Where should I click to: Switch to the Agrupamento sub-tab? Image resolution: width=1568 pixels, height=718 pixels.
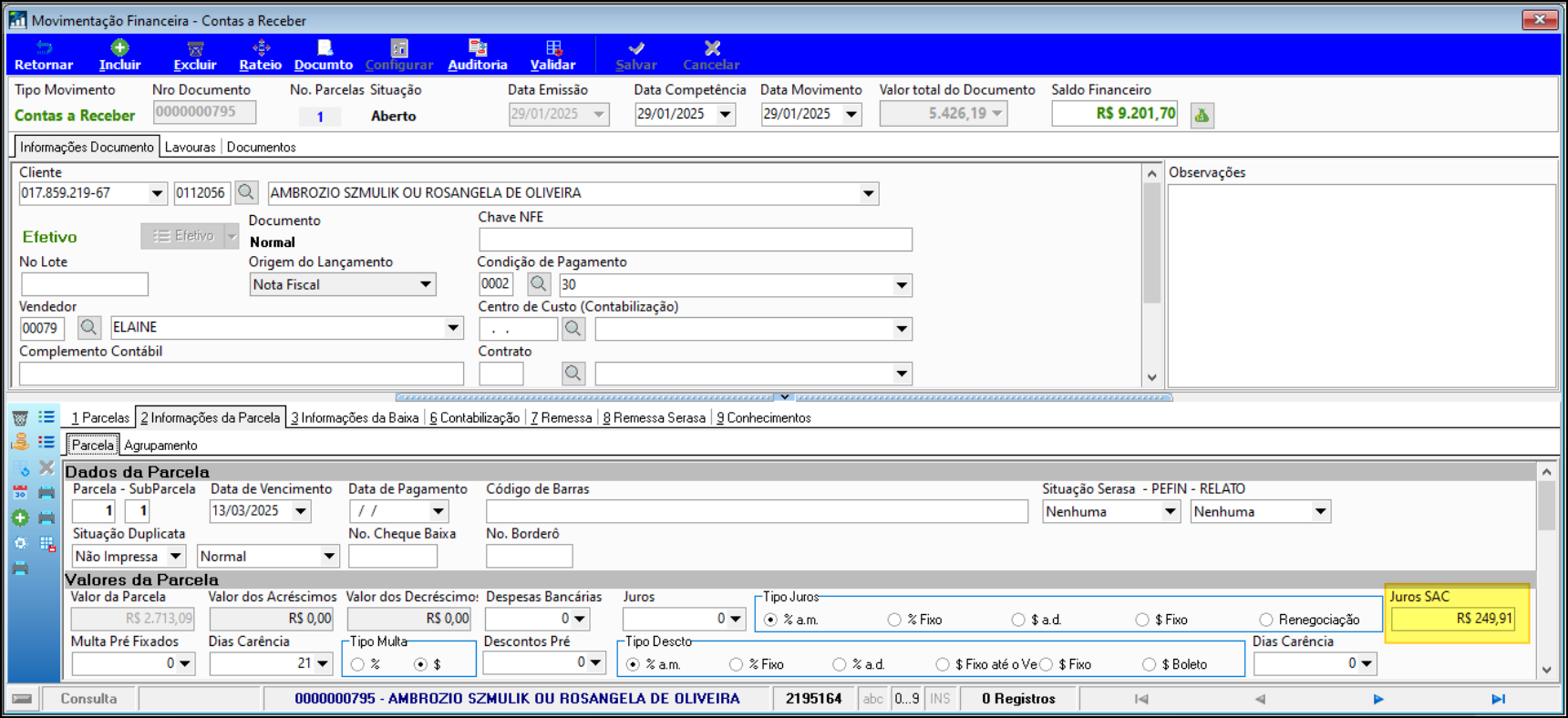pyautogui.click(x=160, y=445)
